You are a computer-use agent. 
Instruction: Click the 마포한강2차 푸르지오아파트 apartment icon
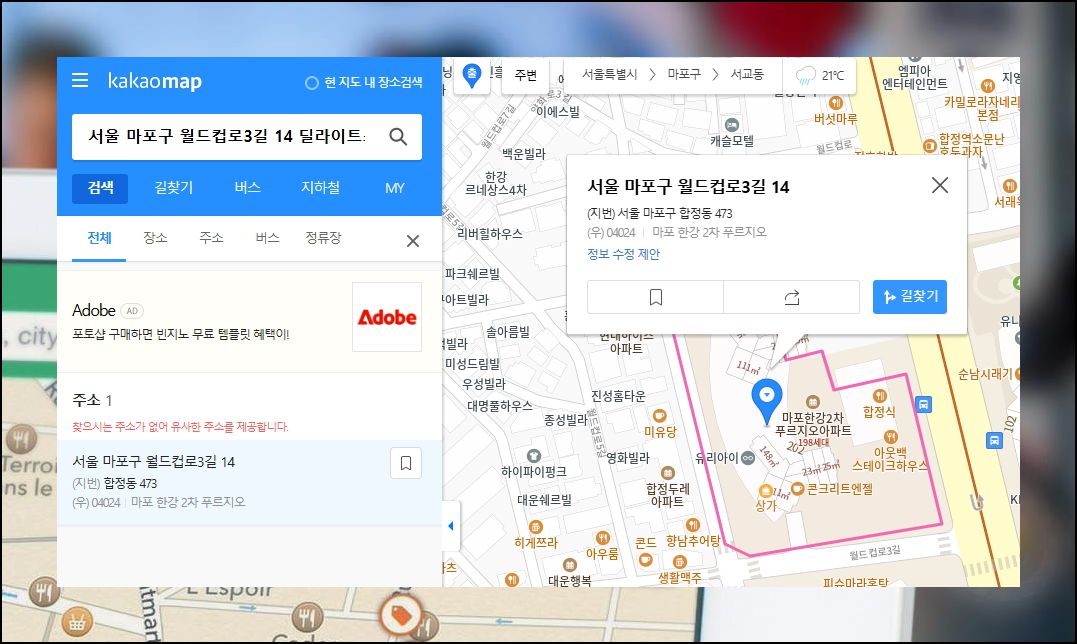pyautogui.click(x=813, y=402)
